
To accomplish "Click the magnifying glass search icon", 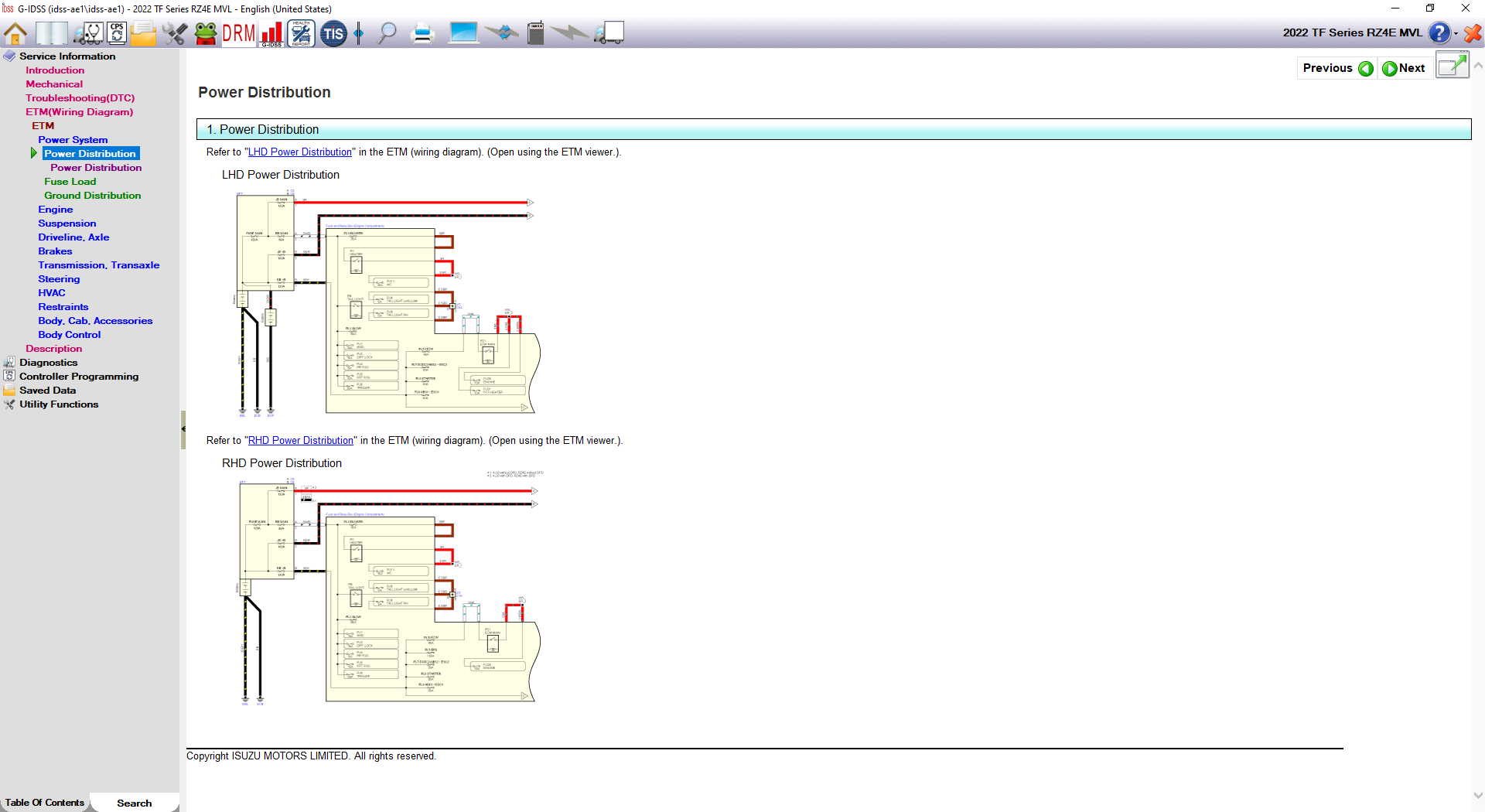I will click(387, 33).
